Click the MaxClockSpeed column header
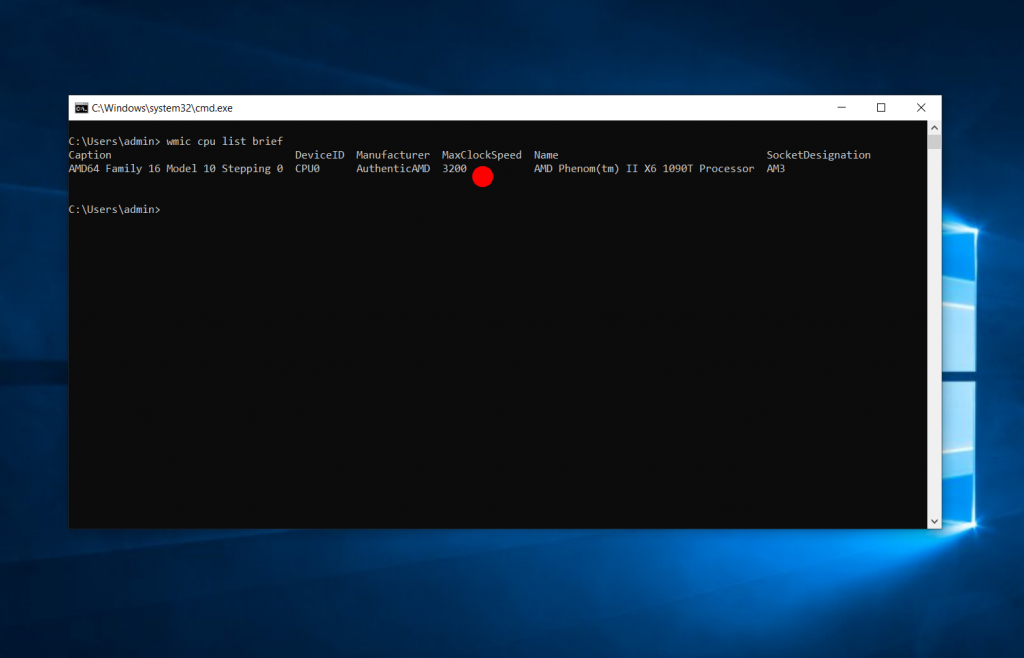1024x658 pixels. pos(481,155)
